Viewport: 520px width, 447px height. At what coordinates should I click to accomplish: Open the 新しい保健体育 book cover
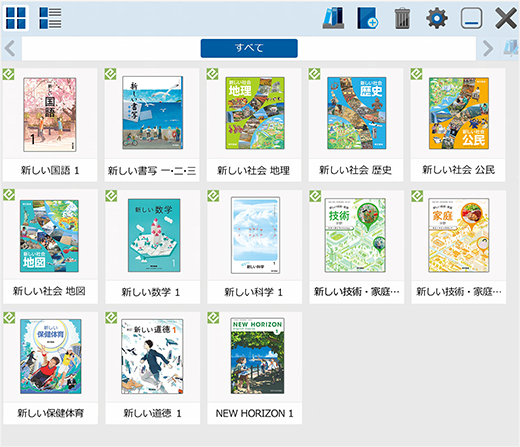tap(51, 356)
